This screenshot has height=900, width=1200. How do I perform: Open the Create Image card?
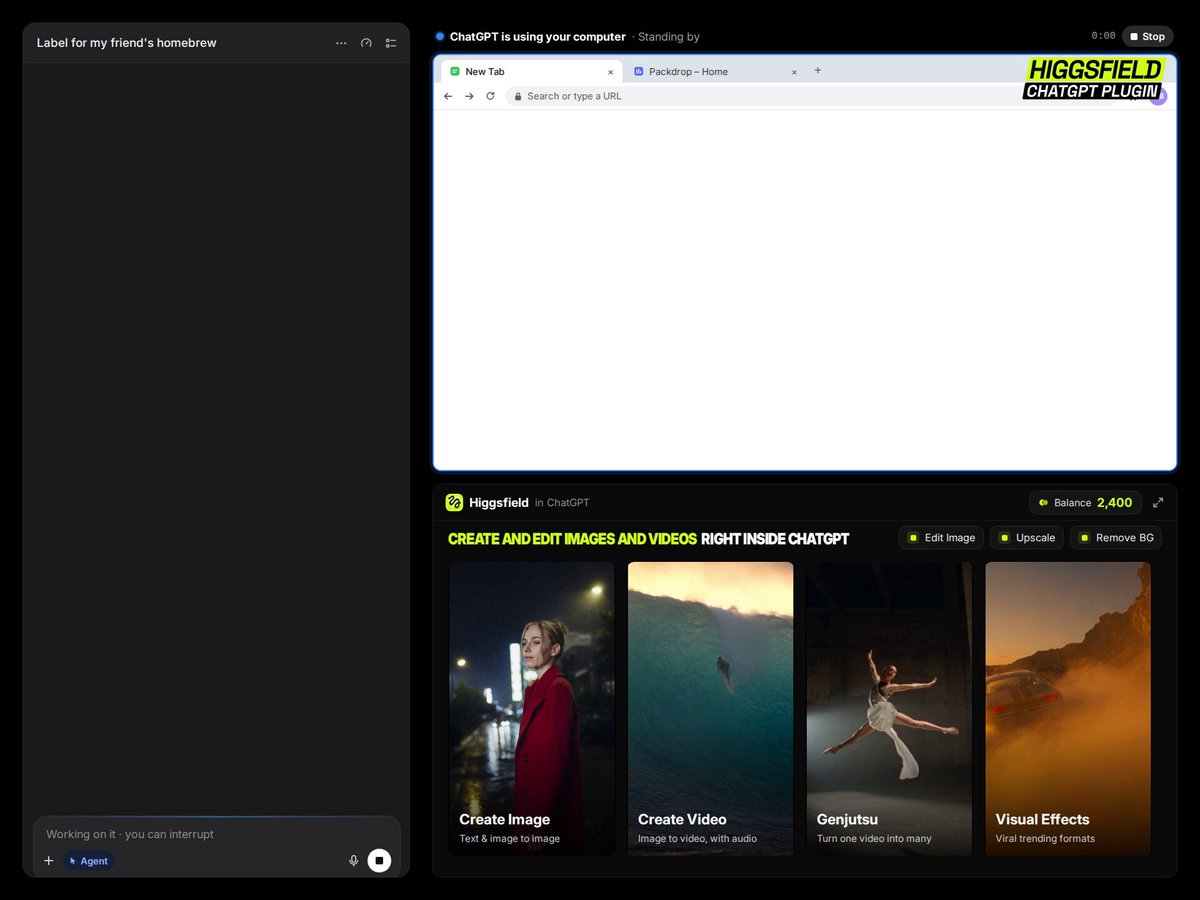532,709
